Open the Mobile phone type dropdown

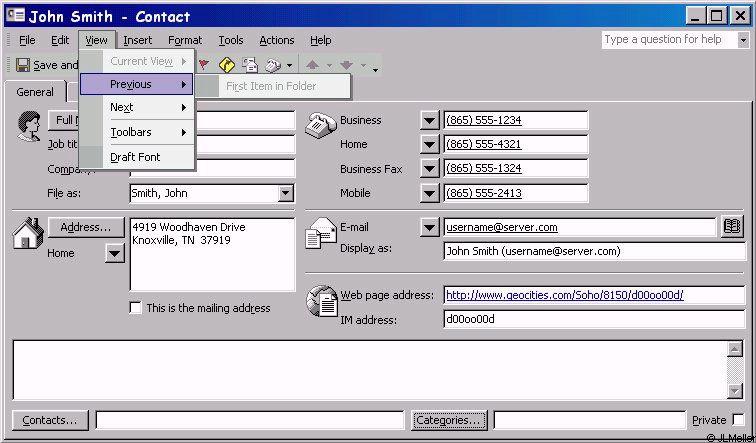429,193
